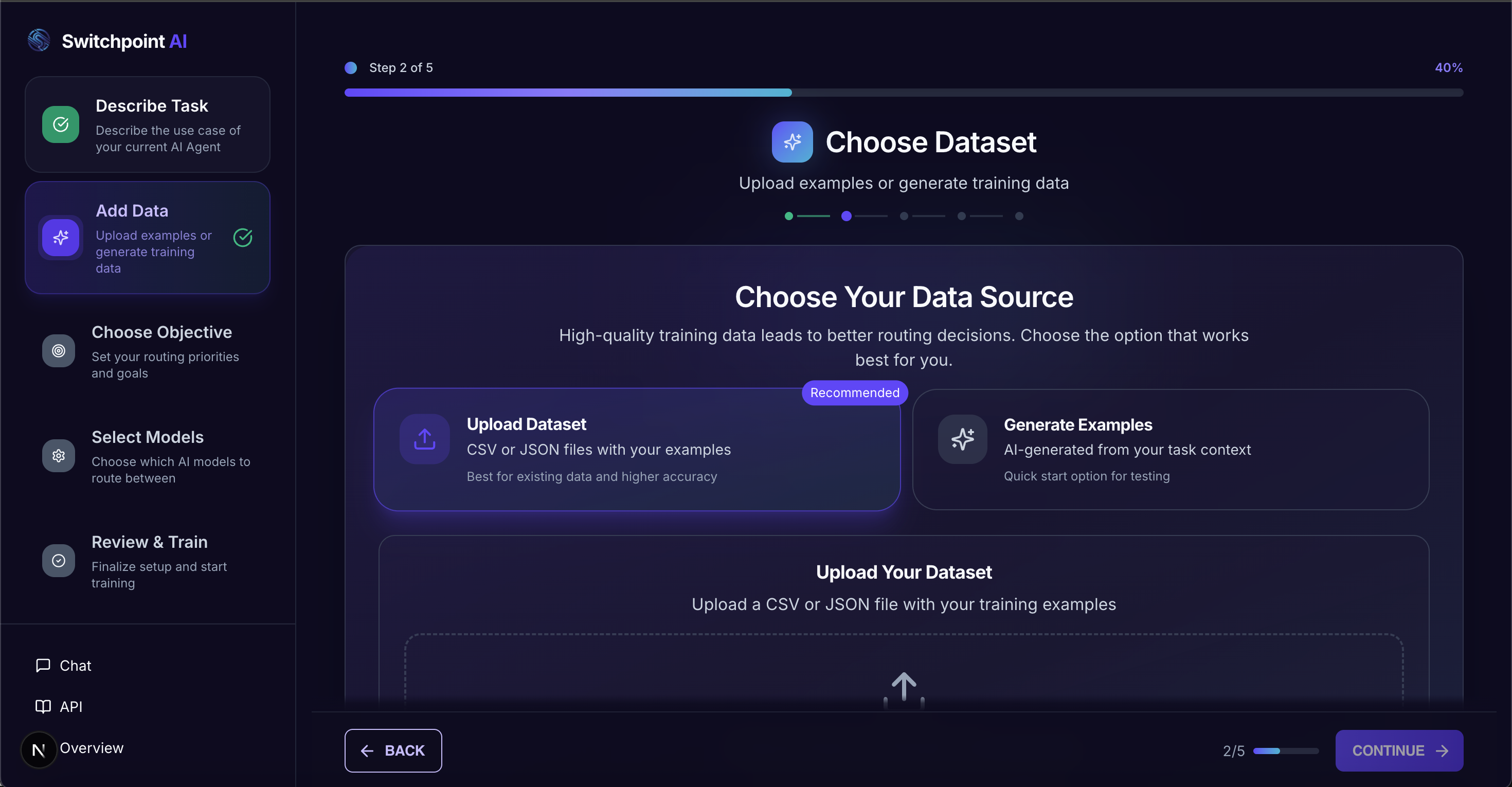Click "AI-generated from your task context" text
This screenshot has width=1512, height=787.
tap(1127, 450)
